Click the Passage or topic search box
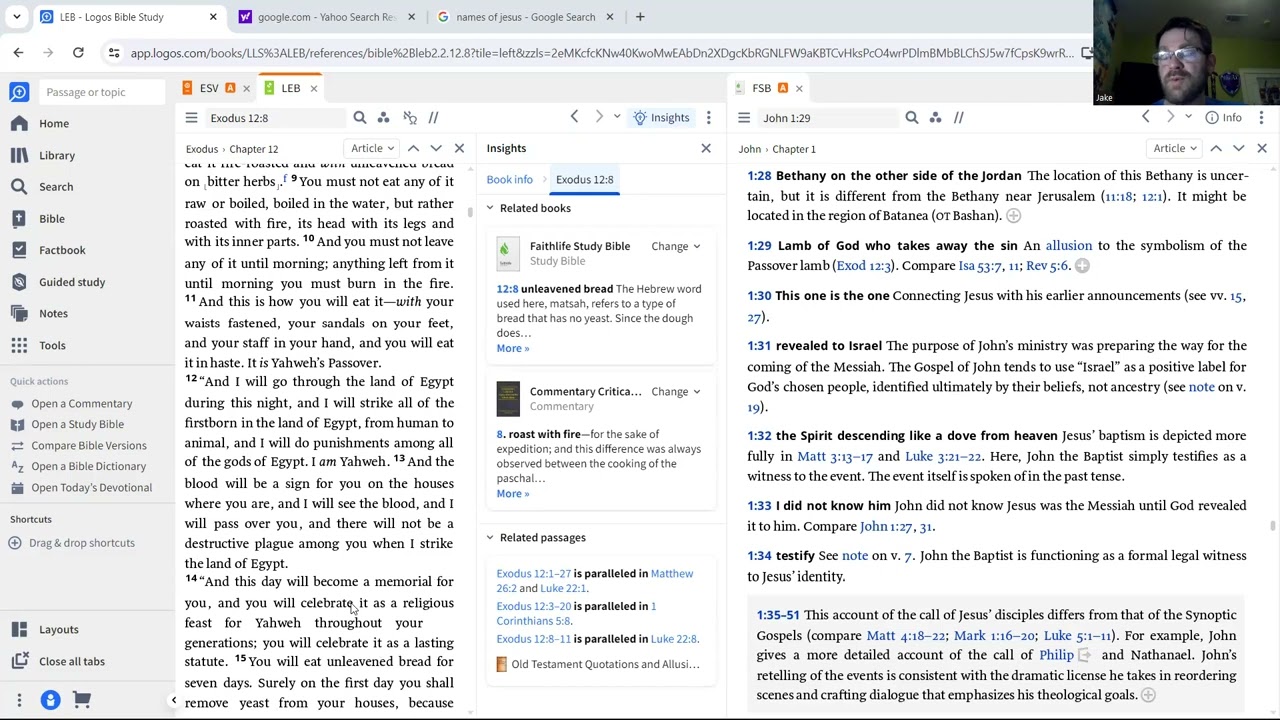This screenshot has width=1280, height=720. pos(100,92)
